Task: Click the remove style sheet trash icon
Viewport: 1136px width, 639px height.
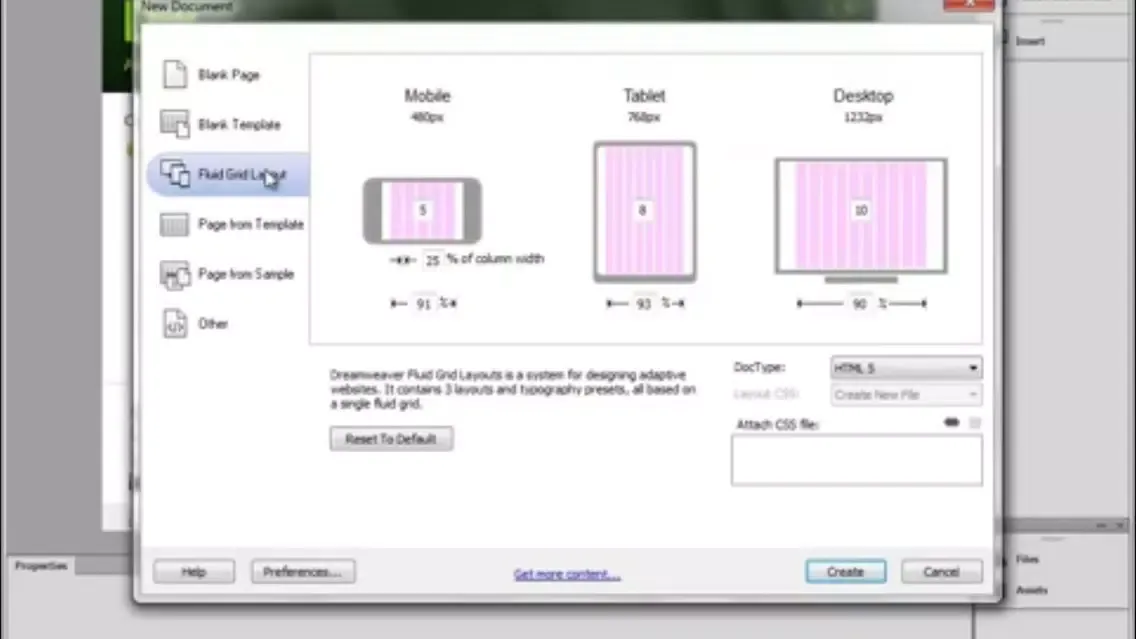Action: pos(974,422)
